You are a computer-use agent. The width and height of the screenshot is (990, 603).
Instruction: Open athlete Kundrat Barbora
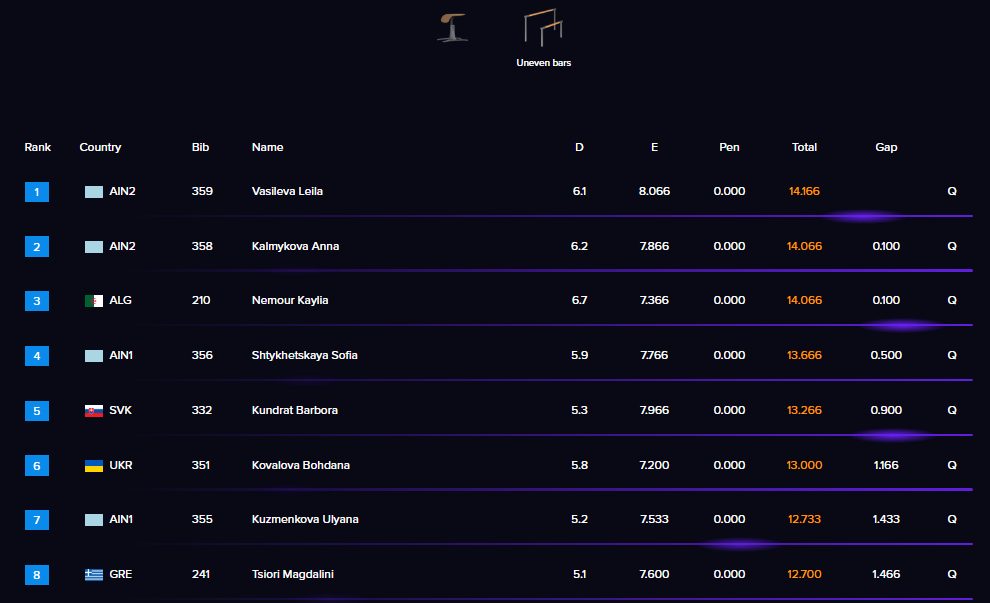pyautogui.click(x=295, y=410)
